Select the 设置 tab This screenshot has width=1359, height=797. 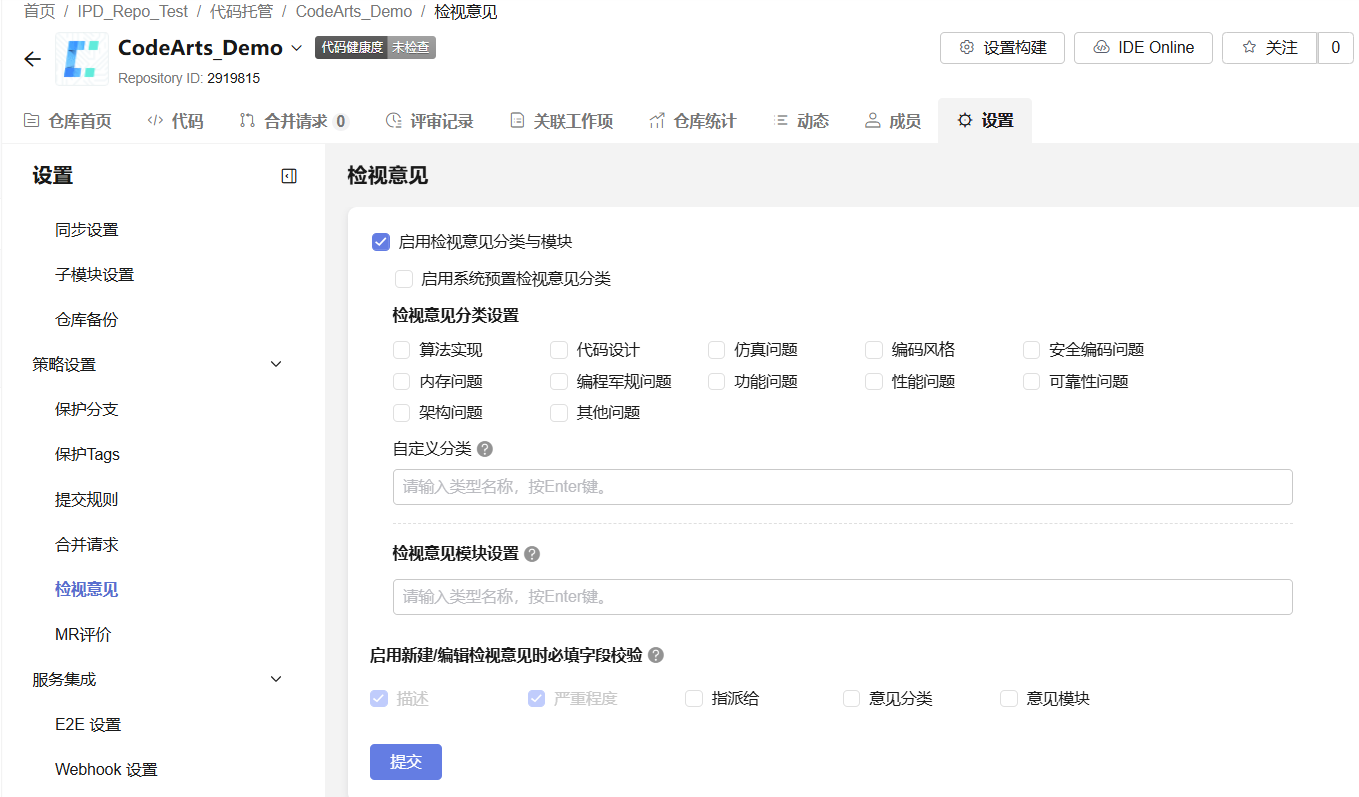985,121
